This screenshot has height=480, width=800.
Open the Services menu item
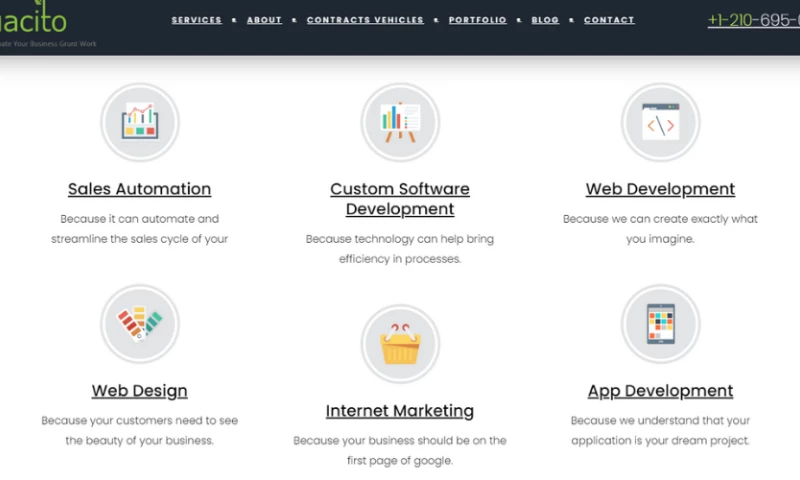(x=196, y=20)
